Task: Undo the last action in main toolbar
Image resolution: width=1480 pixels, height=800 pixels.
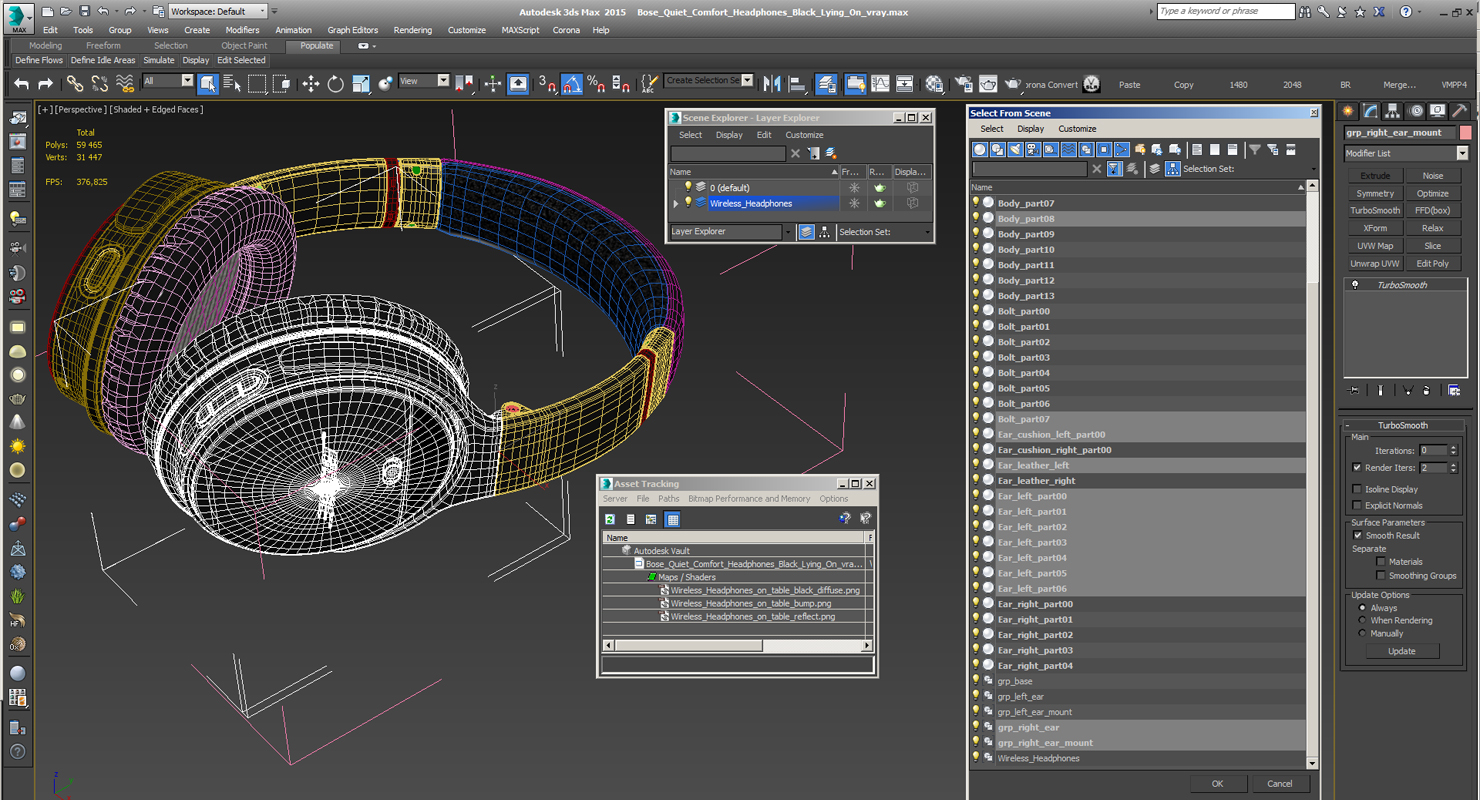Action: [x=21, y=84]
